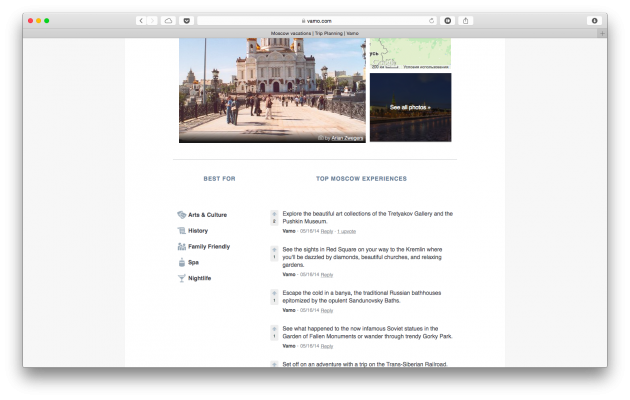Click the Family Friendly people icon
This screenshot has height=400, width=630.
[181, 246]
